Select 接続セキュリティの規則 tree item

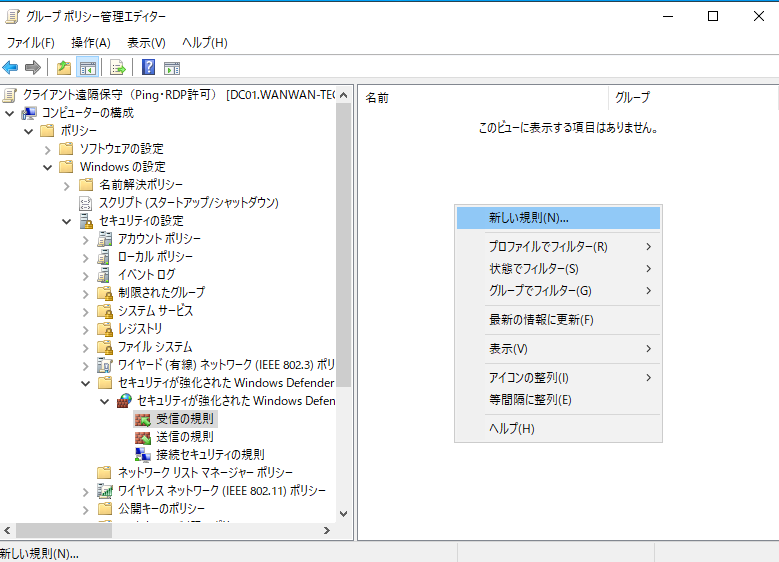pos(210,455)
